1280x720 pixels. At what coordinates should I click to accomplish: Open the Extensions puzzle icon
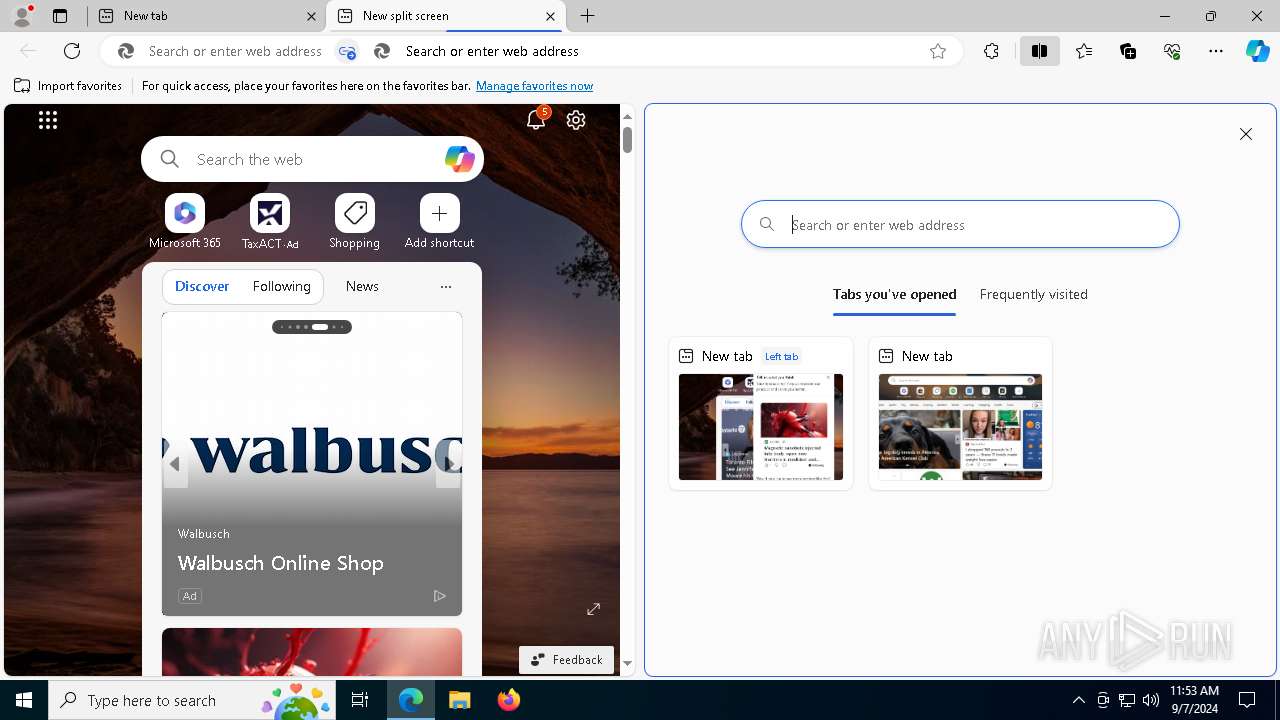(x=991, y=51)
